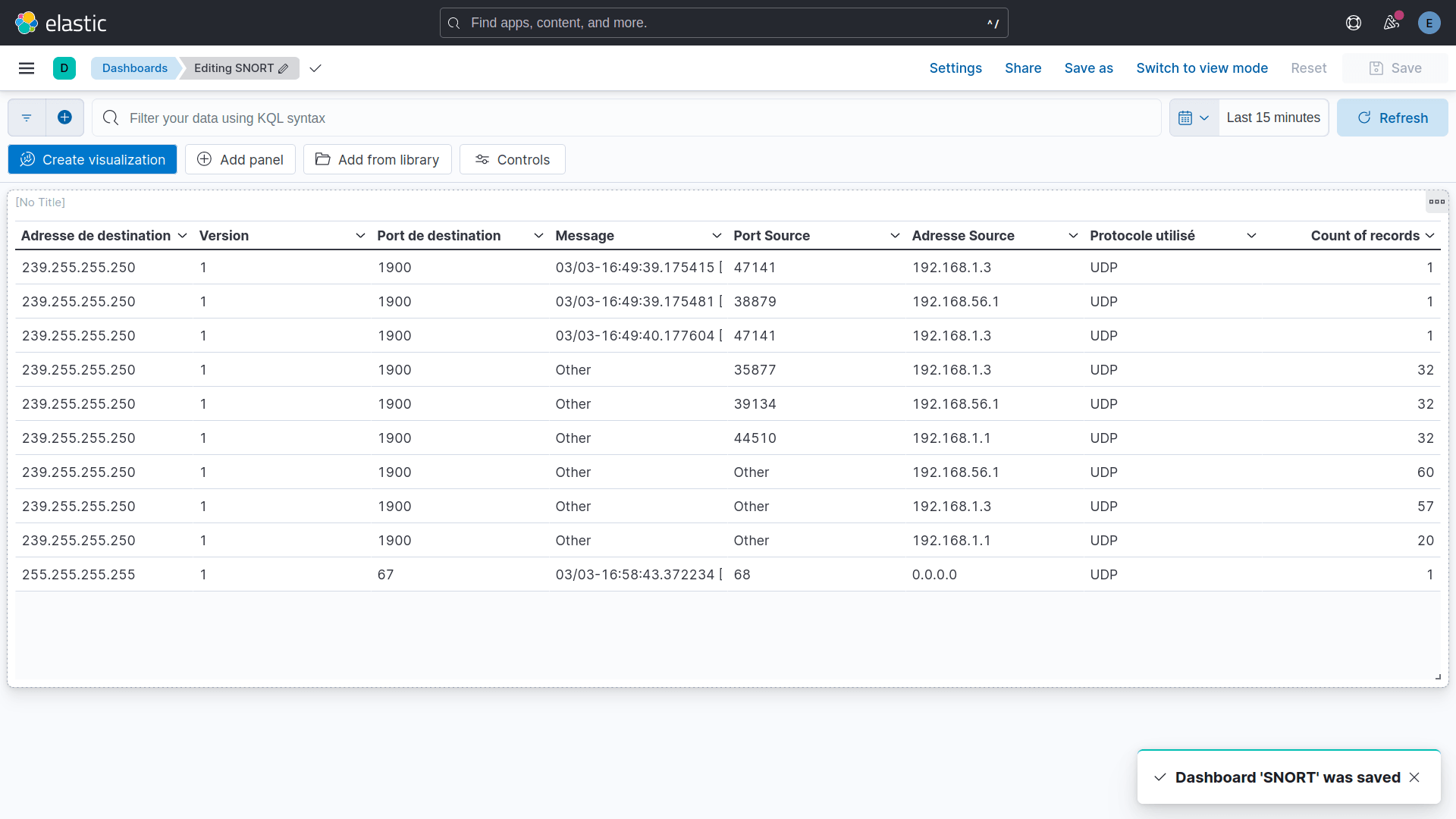Viewport: 1456px width, 819px height.
Task: Open the Port Source column dropdown
Action: (895, 236)
